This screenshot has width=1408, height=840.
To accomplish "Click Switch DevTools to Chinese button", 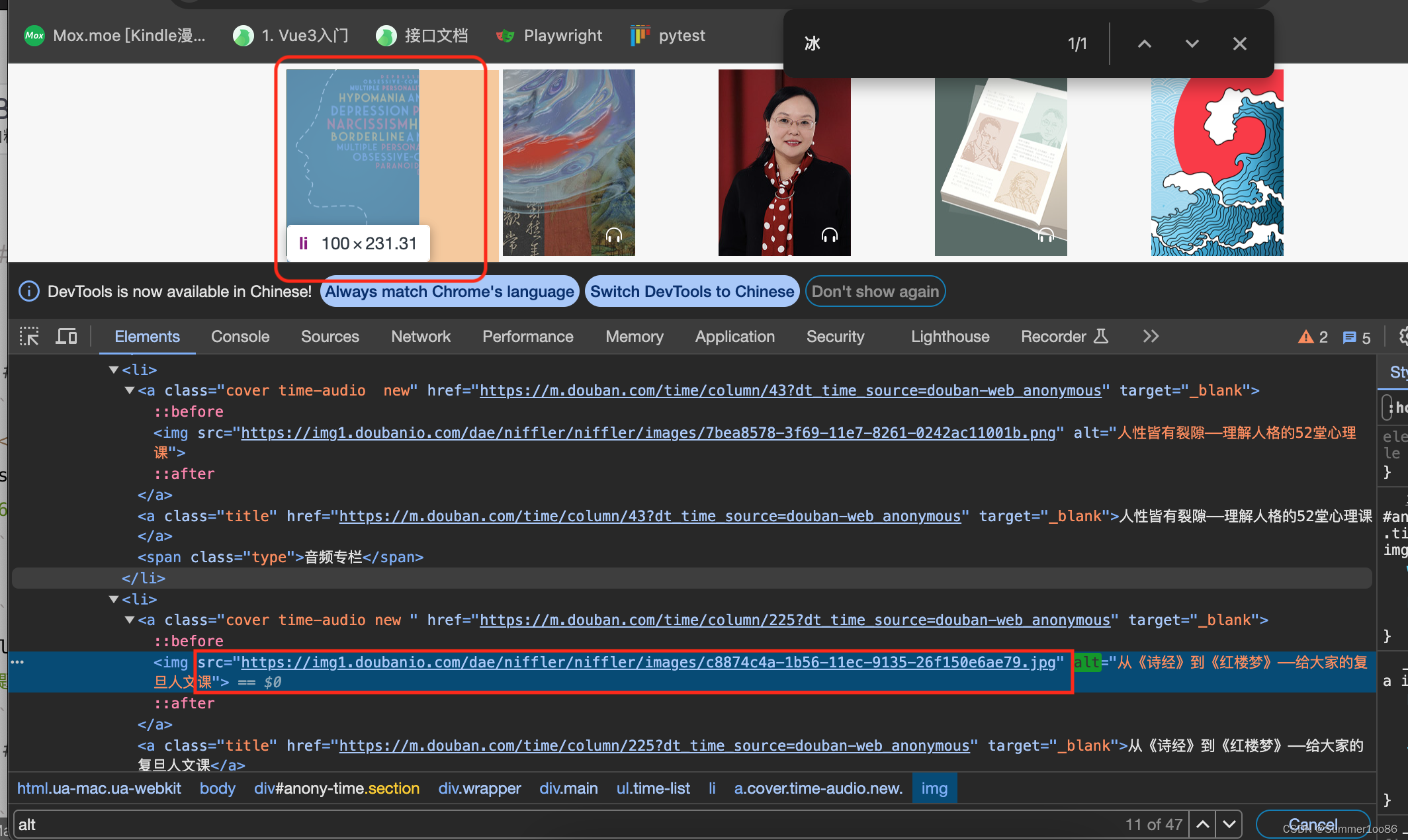I will 691,292.
